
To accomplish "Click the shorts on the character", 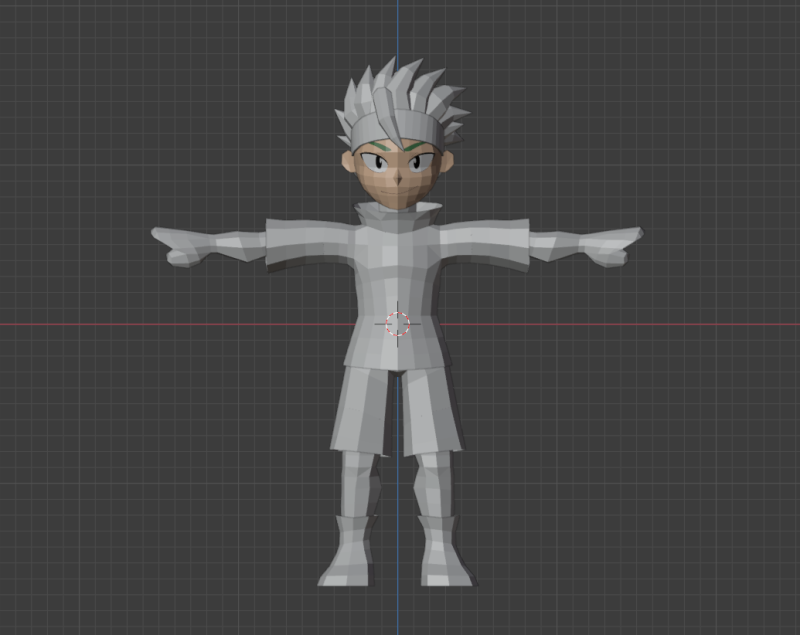I will [397, 411].
